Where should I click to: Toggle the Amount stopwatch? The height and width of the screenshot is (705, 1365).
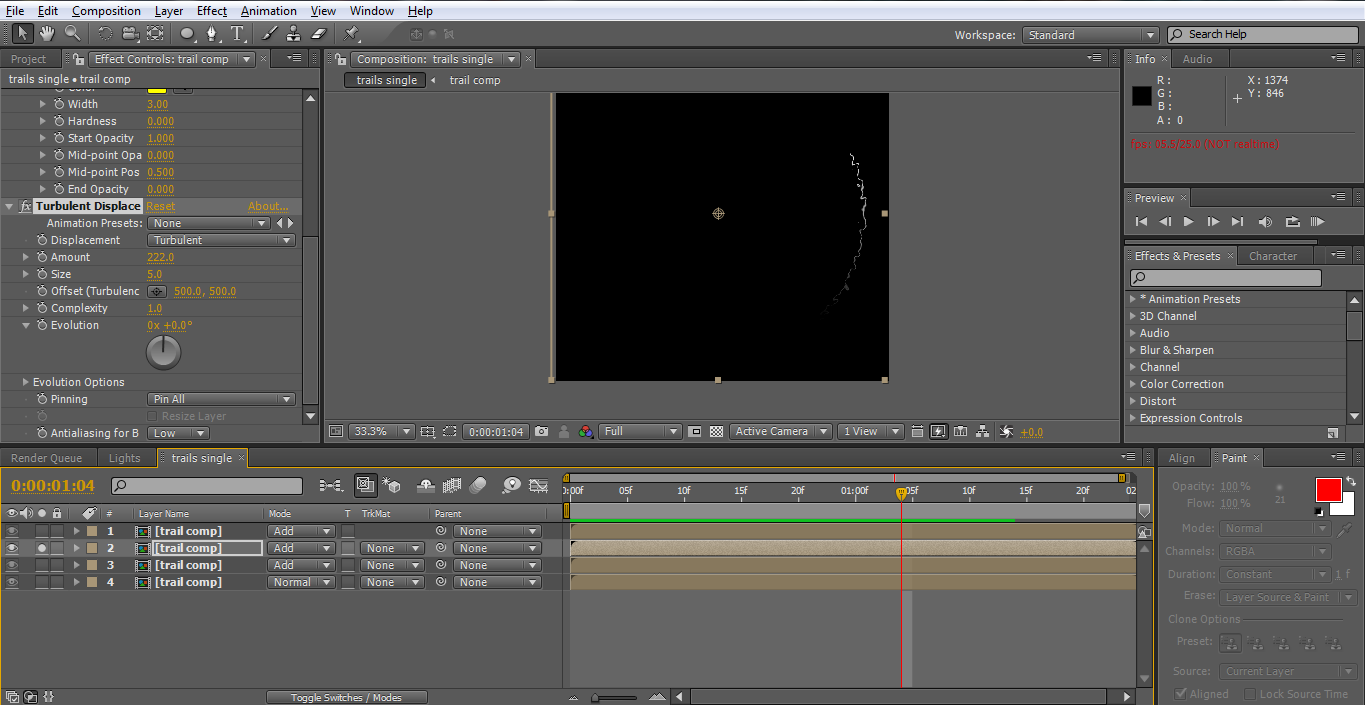[42, 257]
